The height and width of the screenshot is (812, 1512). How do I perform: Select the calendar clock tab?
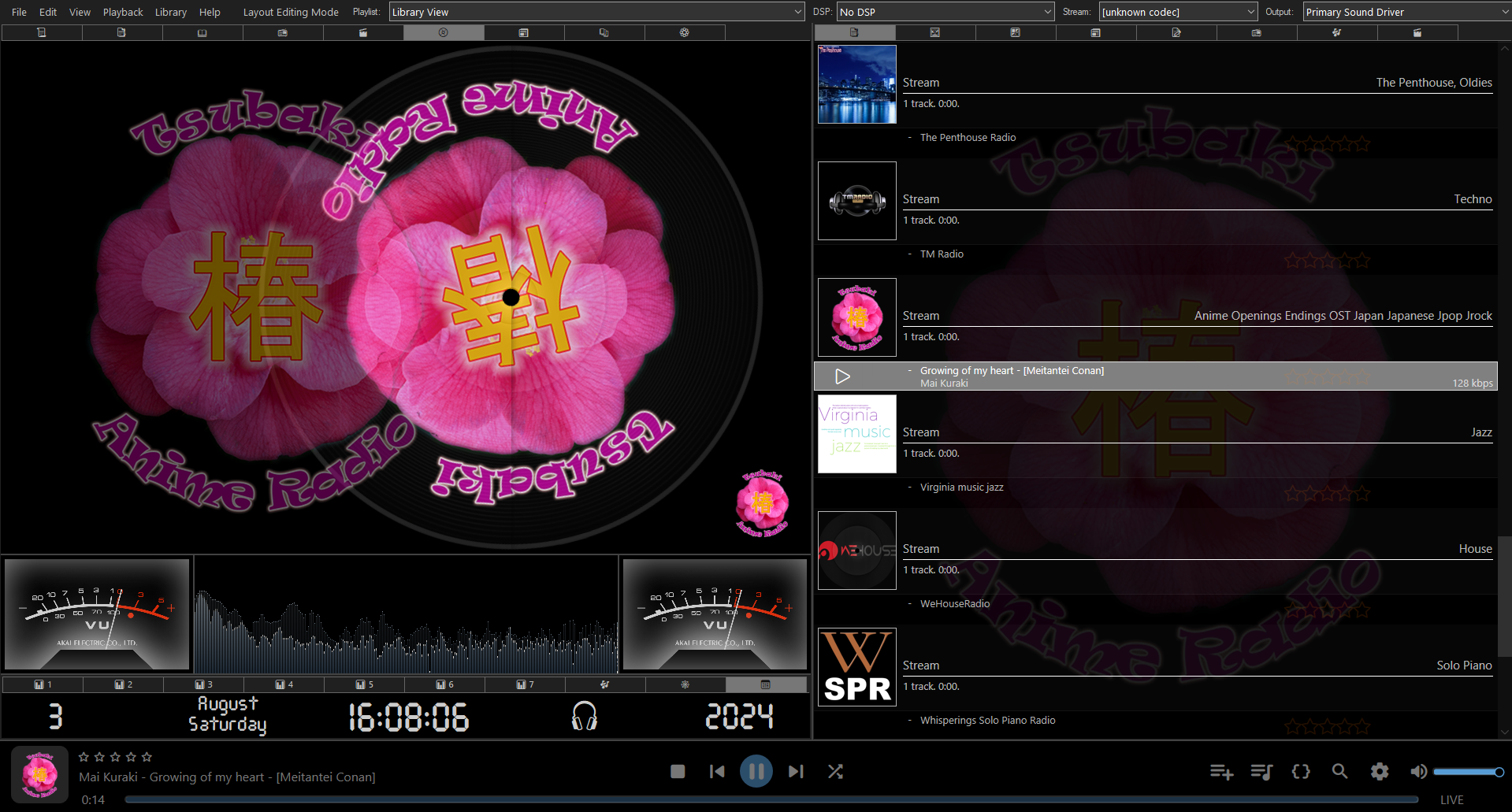coord(766,684)
